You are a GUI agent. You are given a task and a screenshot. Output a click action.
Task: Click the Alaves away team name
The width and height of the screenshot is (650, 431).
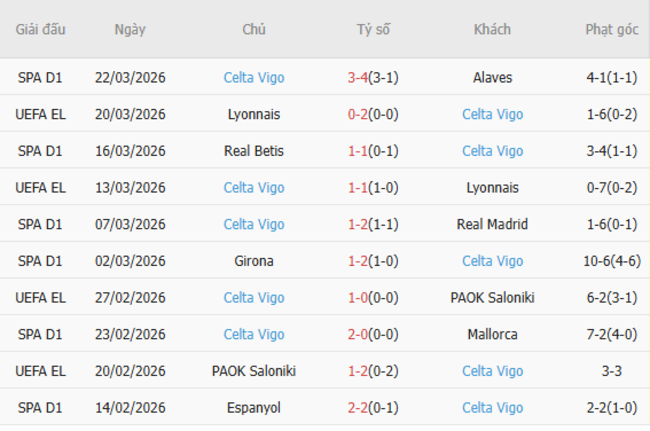pyautogui.click(x=492, y=77)
